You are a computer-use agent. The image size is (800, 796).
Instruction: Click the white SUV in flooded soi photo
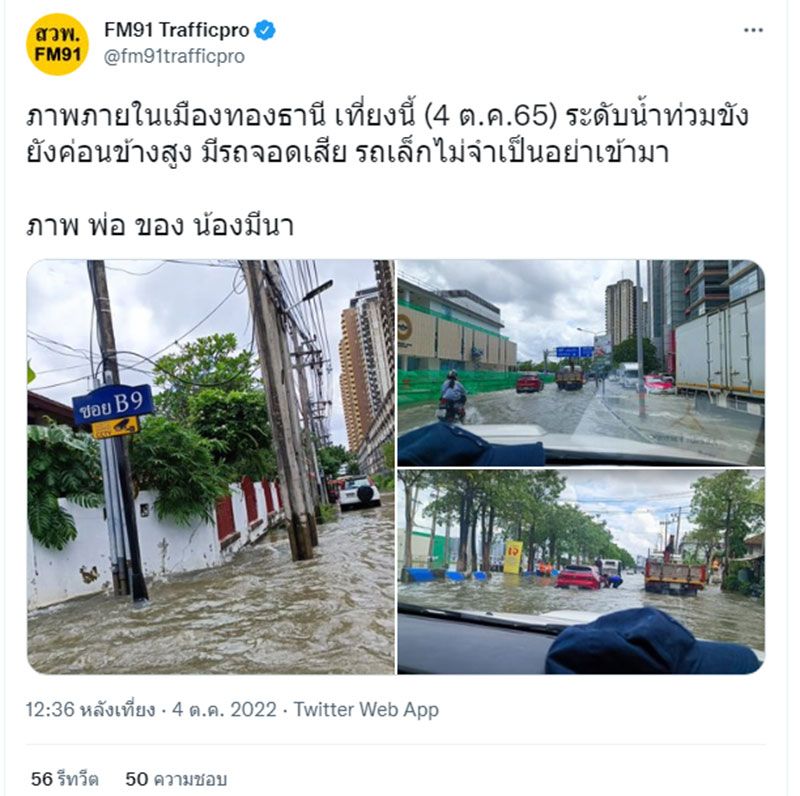click(x=359, y=492)
